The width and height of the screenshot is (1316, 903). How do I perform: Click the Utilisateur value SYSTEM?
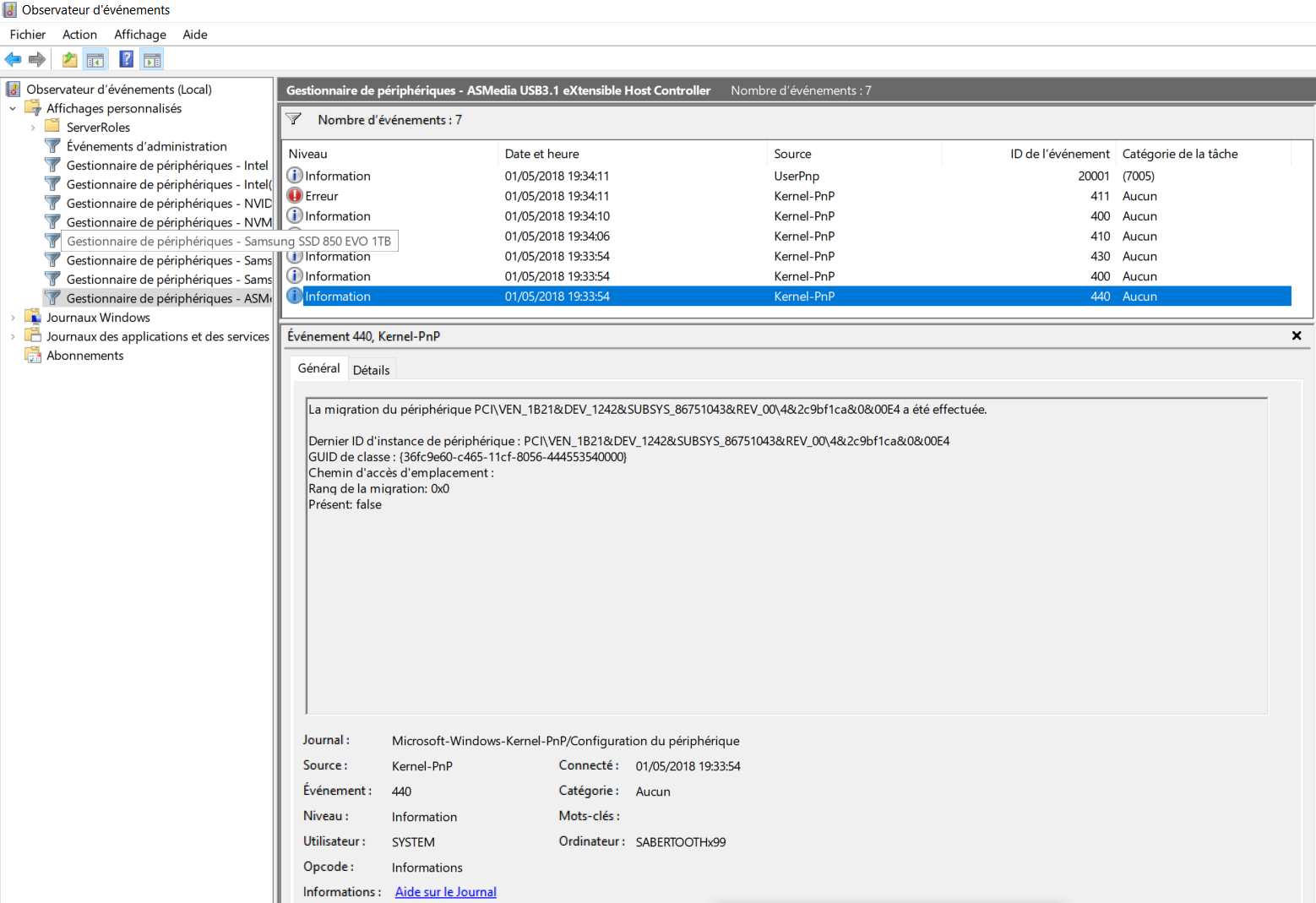coord(413,842)
